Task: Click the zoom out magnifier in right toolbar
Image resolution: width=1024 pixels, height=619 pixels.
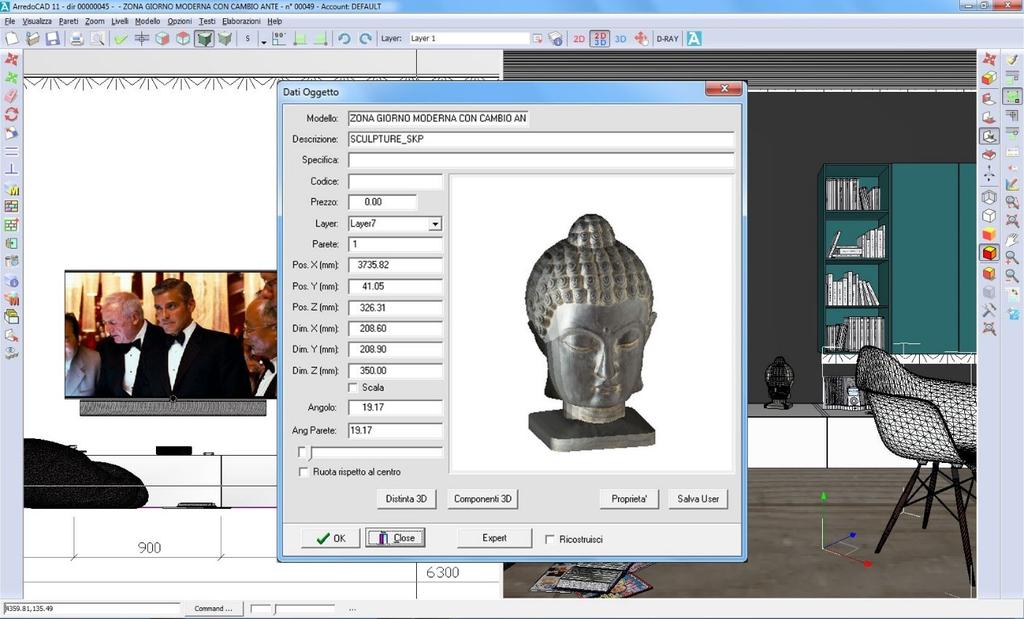Action: click(1012, 276)
